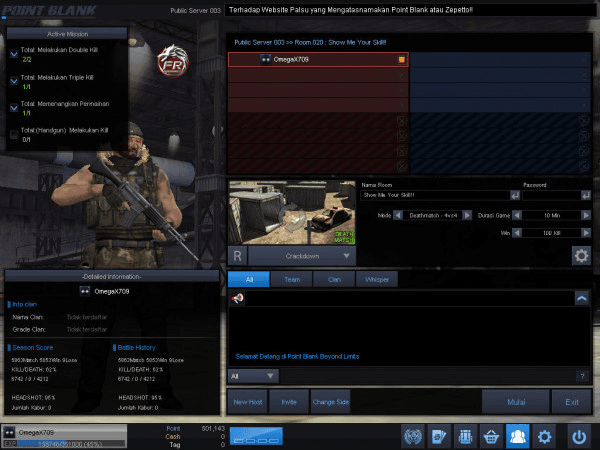Image resolution: width=600 pixels, height=450 pixels.
Task: Leave the room with Exit button
Action: point(572,402)
